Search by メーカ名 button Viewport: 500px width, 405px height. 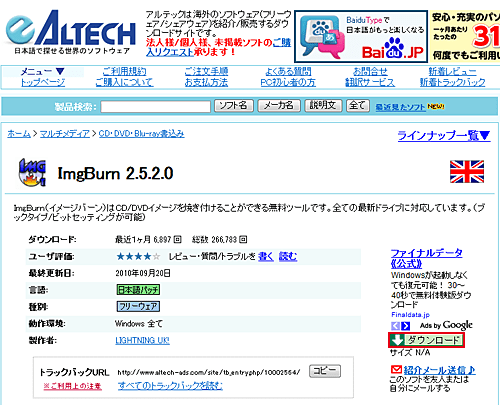[x=279, y=106]
